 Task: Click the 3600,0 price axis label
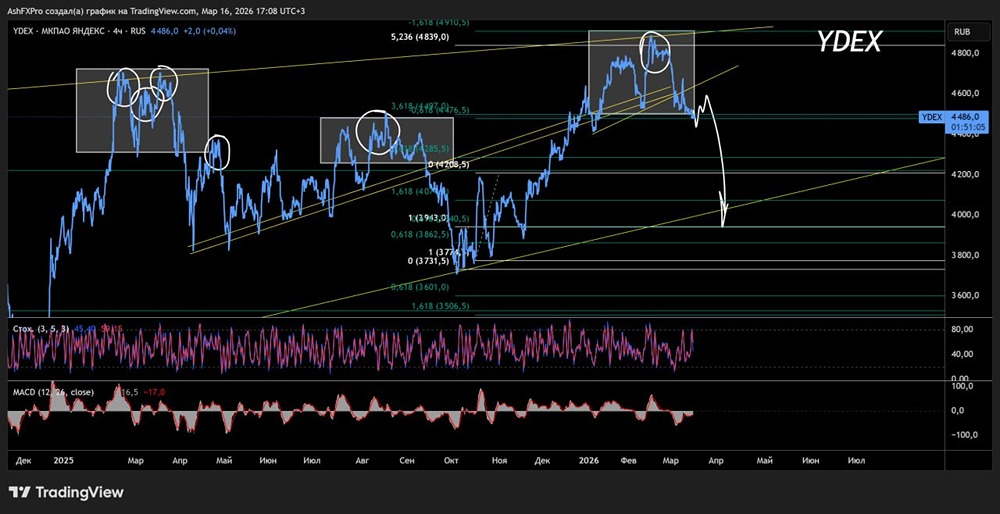coord(964,296)
